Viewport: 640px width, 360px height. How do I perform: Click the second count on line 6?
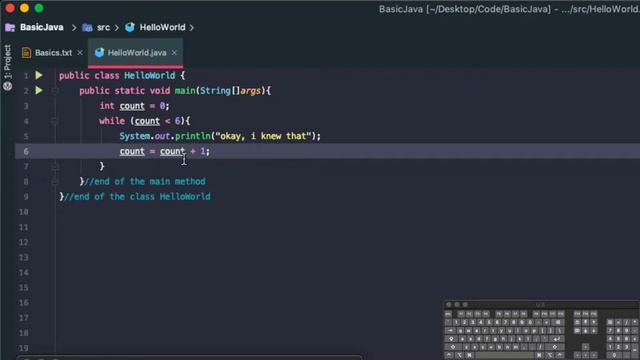tap(172, 151)
